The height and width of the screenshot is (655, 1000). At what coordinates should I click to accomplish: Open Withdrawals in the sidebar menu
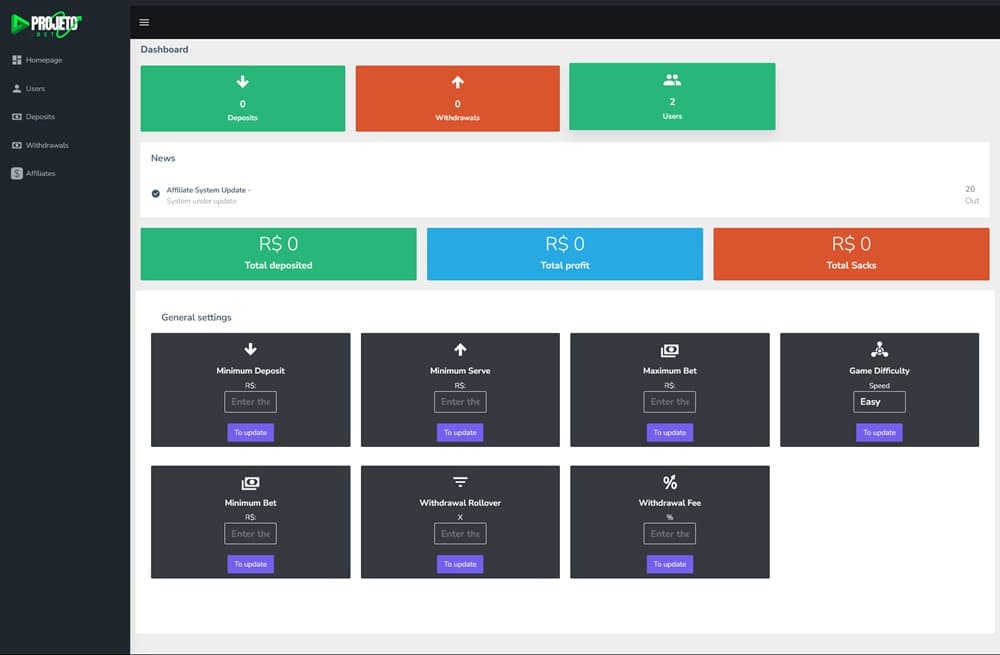46,145
